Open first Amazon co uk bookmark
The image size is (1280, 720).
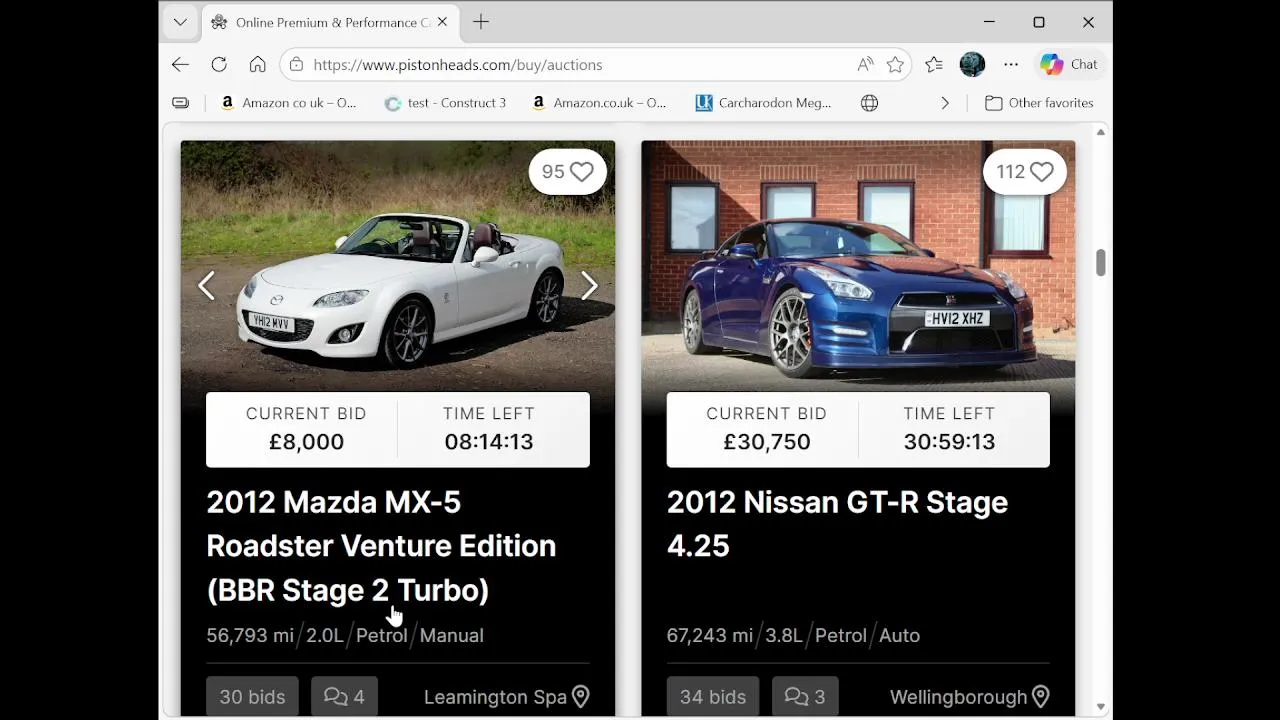click(288, 103)
